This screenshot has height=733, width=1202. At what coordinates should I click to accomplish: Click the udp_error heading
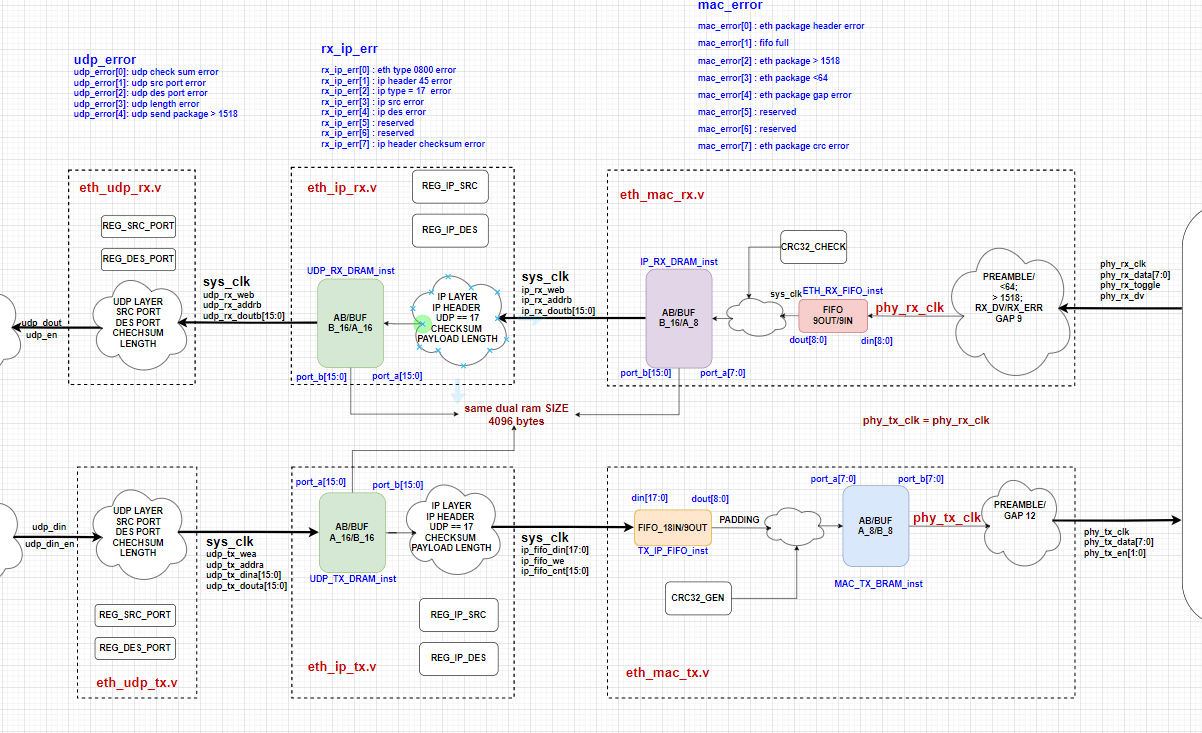click(105, 60)
